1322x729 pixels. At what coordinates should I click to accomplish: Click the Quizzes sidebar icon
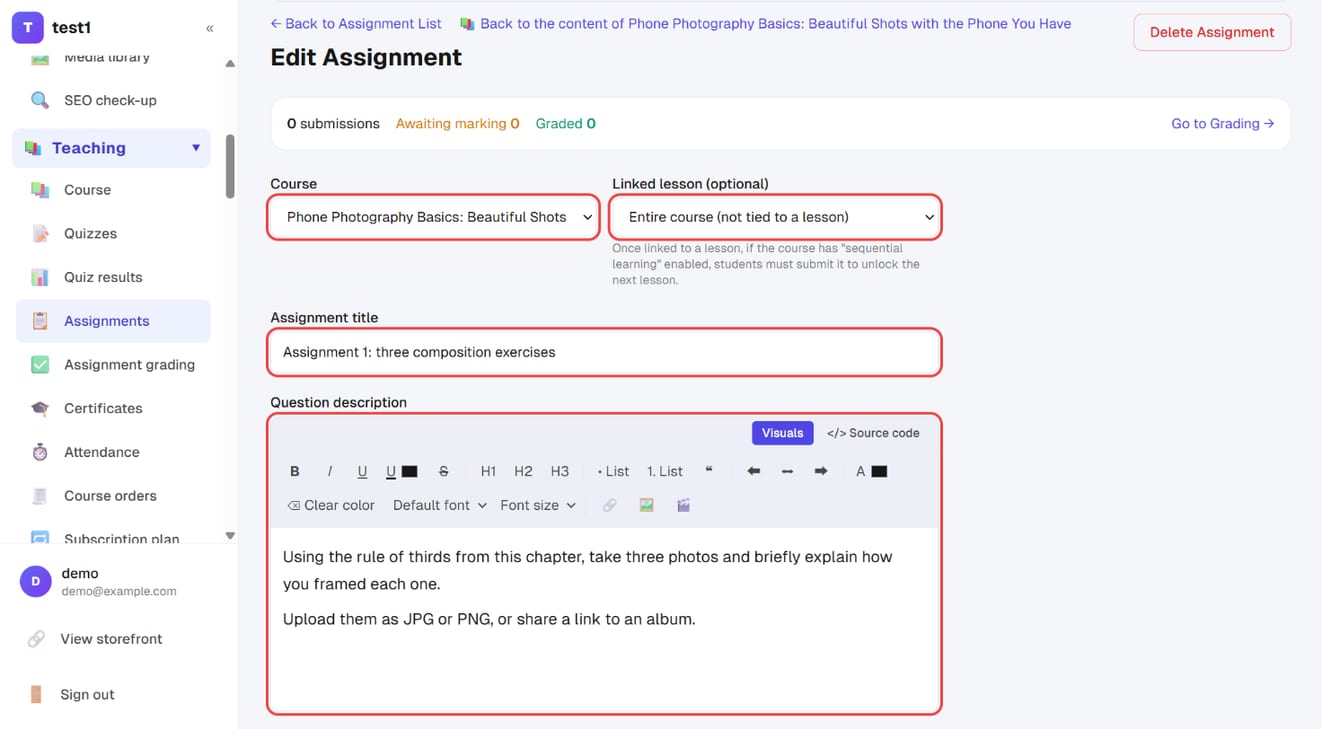[x=40, y=233]
